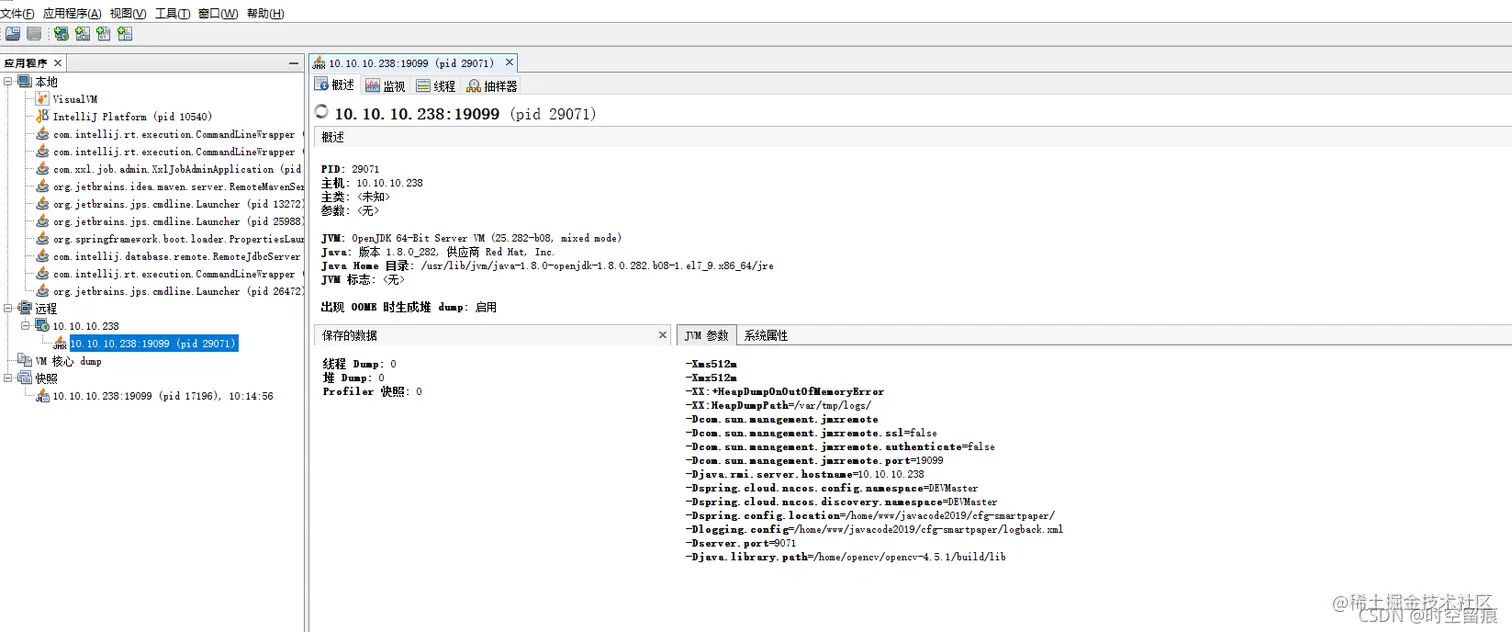Click the 快照 snapshots folder icon
1512x632 pixels.
coord(25,378)
